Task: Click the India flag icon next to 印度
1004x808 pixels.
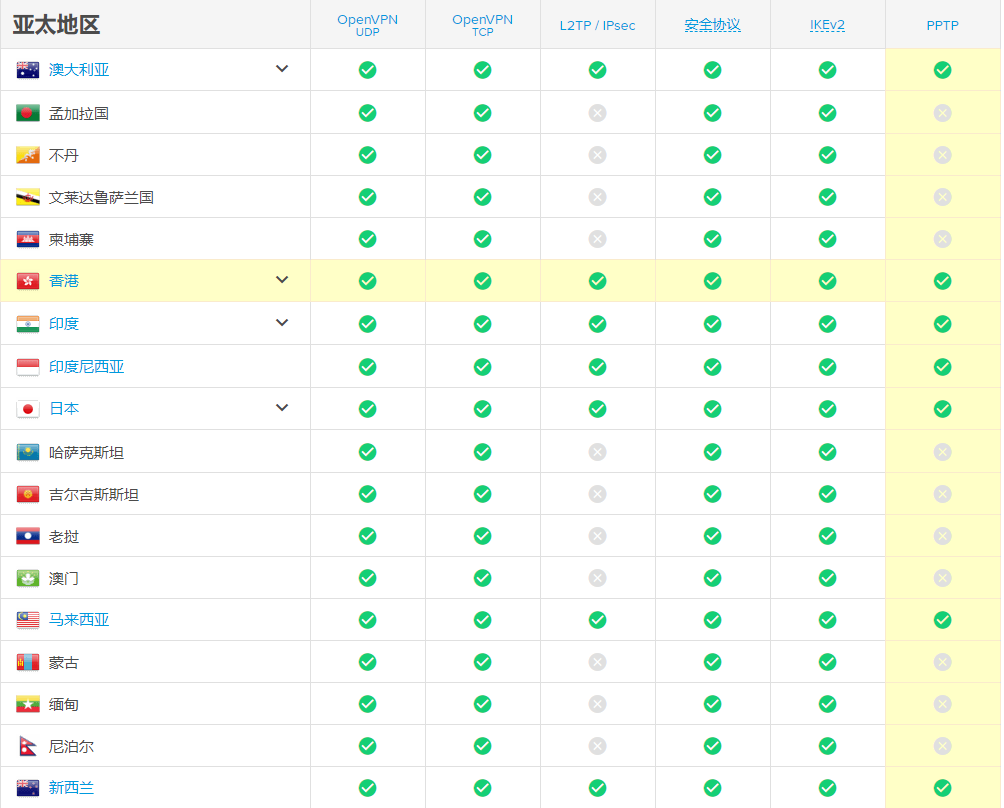Action: [x=28, y=324]
